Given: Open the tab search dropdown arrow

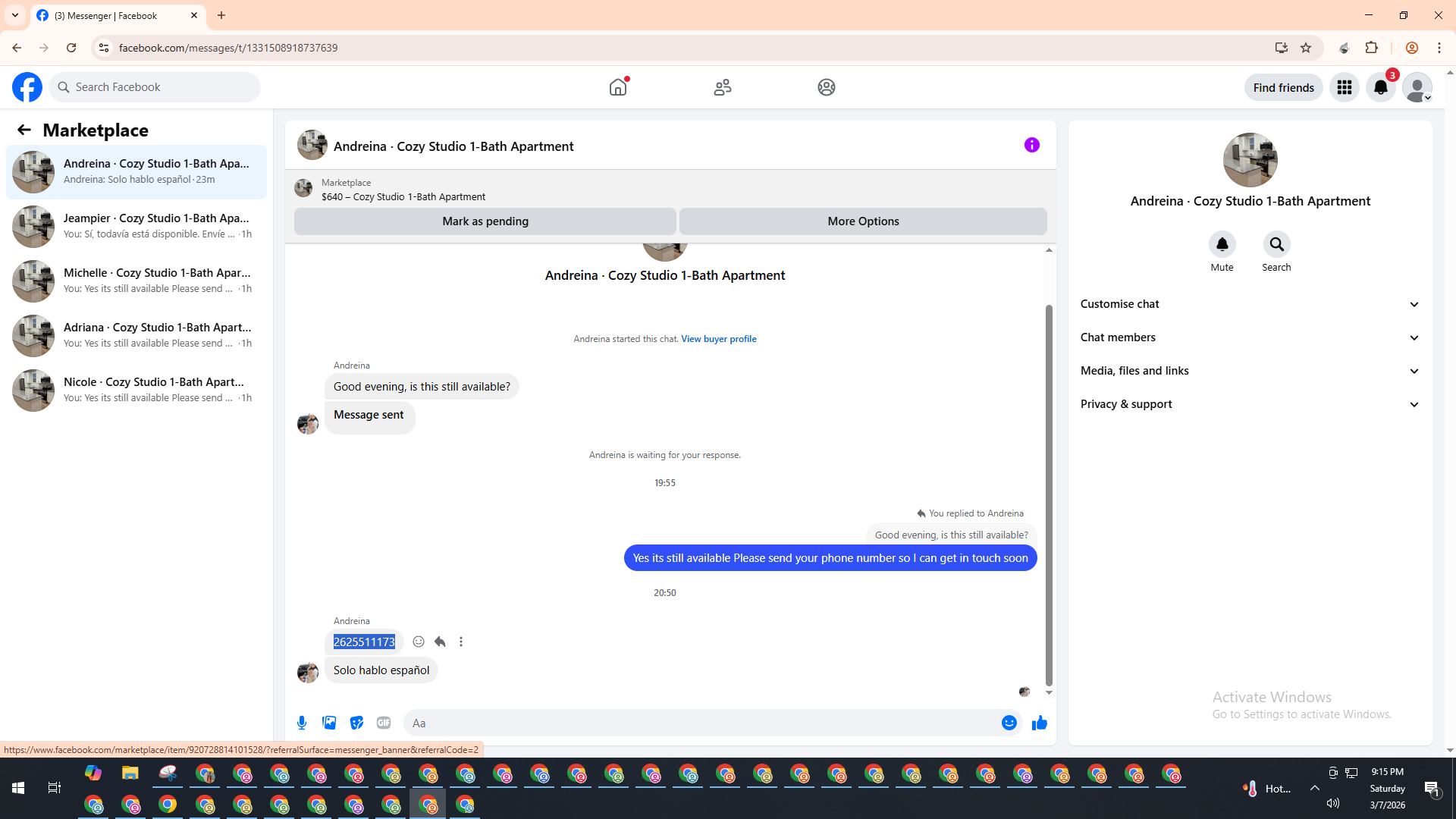Looking at the screenshot, I should click(x=15, y=15).
